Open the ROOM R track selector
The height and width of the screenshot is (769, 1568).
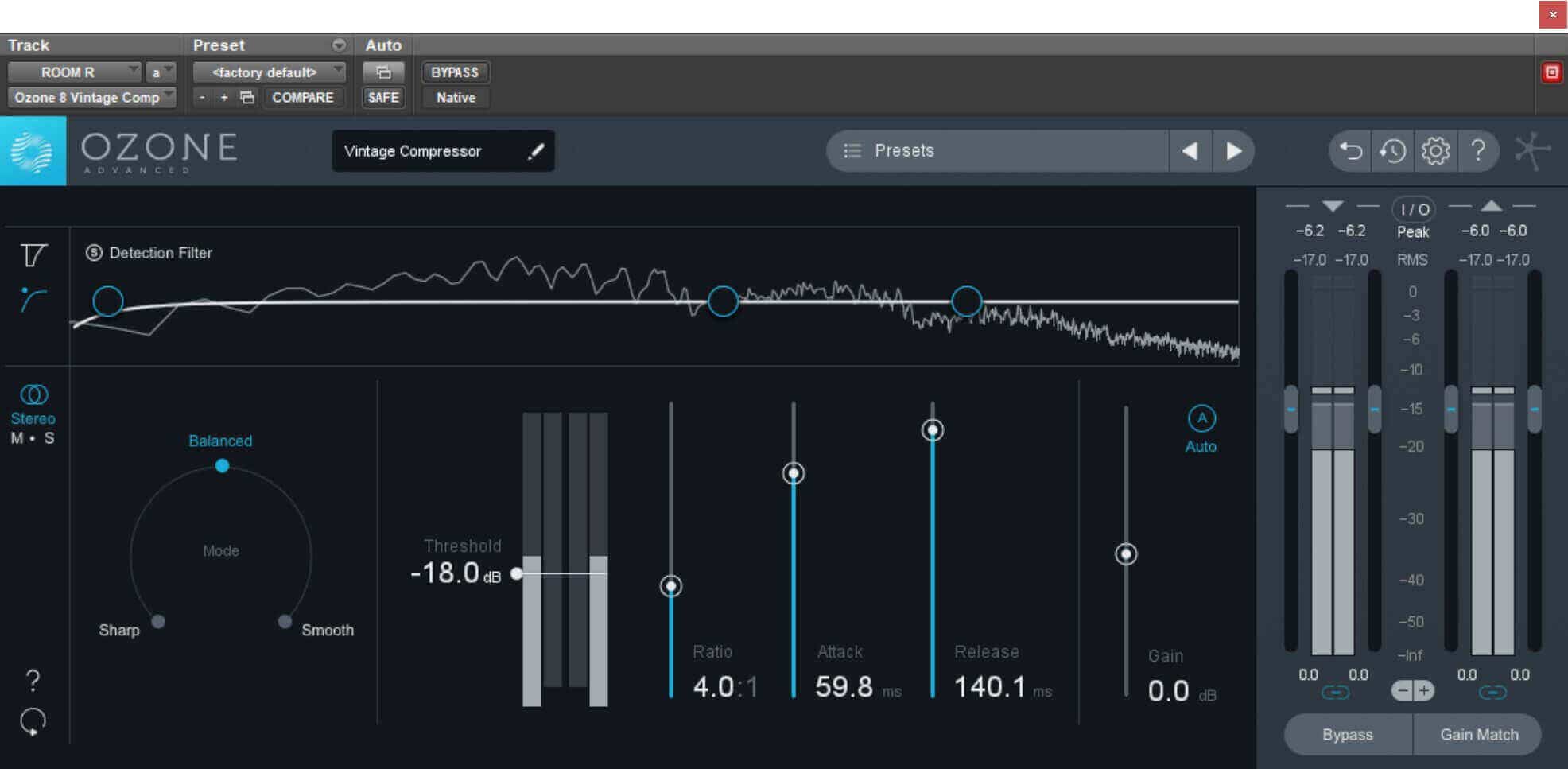pyautogui.click(x=74, y=72)
